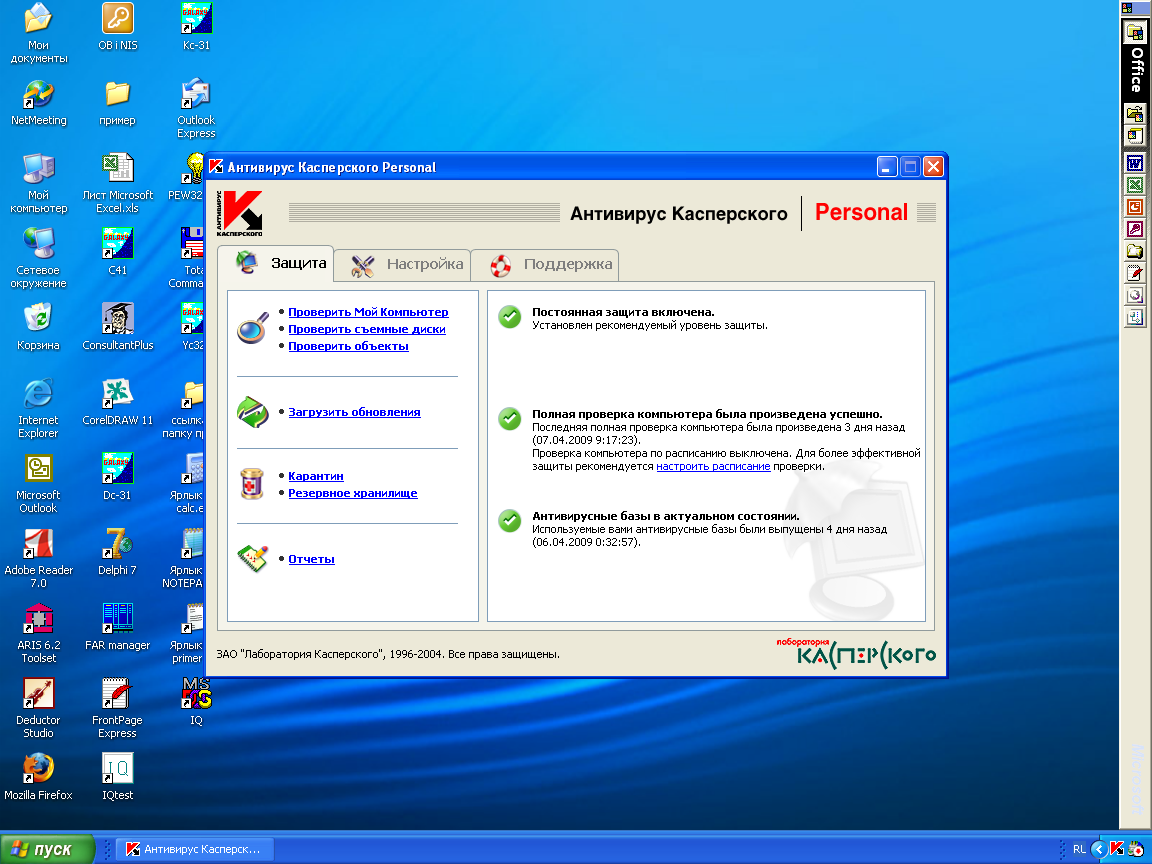1152x864 pixels.
Task: Click the Антивирусные базы в актуальном состоянии text
Action: (x=666, y=516)
